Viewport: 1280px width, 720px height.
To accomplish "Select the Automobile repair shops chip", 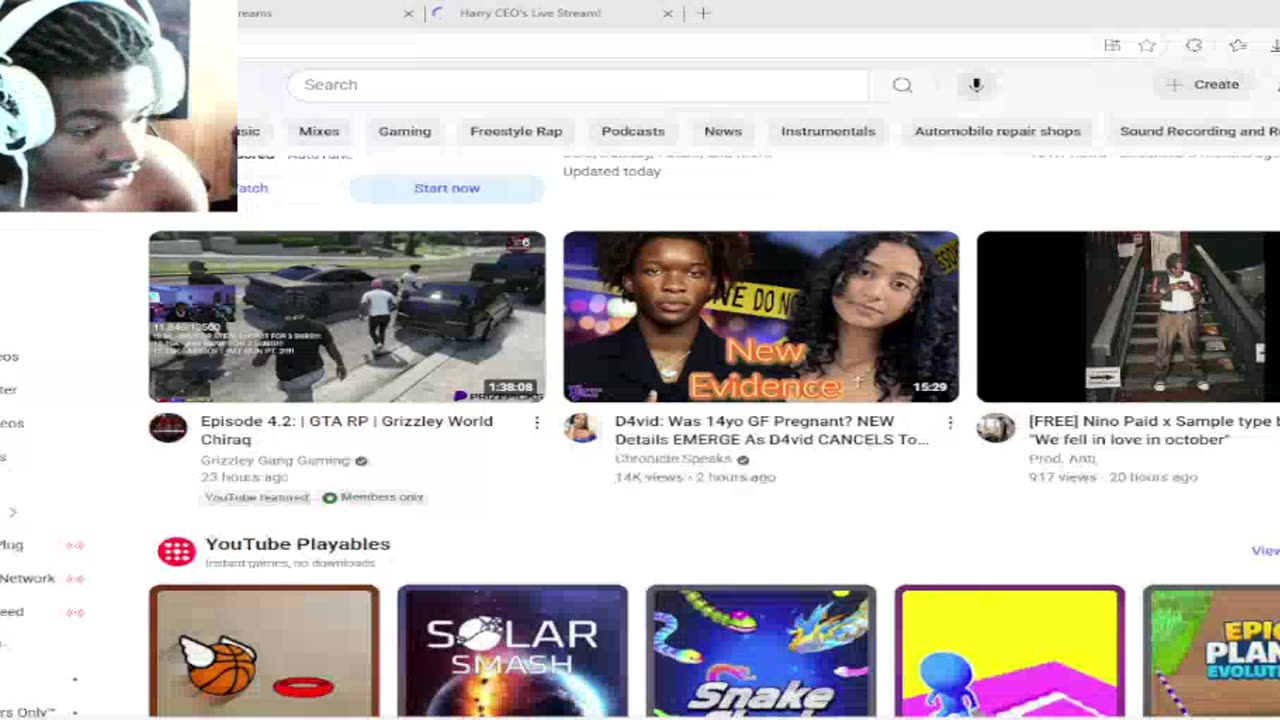I will click(x=997, y=131).
